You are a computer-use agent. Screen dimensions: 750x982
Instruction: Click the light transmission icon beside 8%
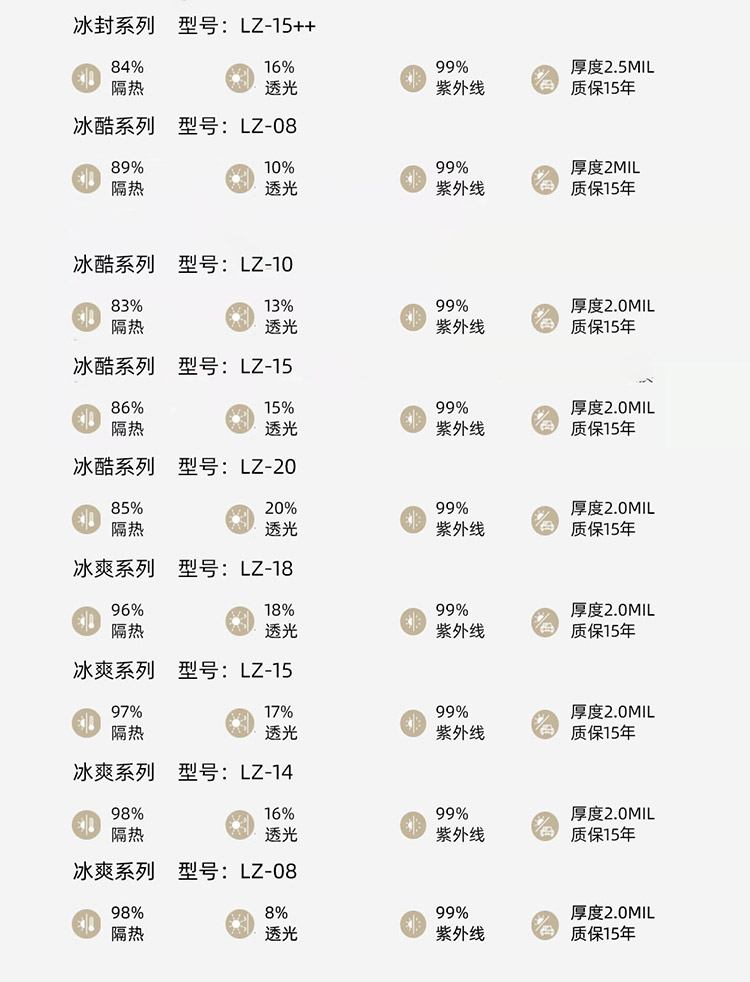click(240, 924)
